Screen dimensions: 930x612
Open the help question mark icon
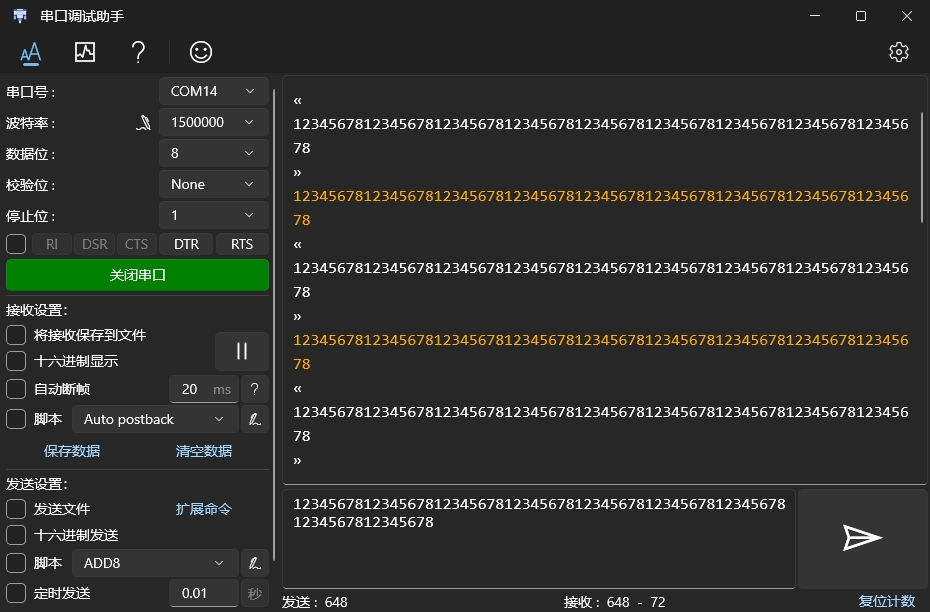[139, 52]
